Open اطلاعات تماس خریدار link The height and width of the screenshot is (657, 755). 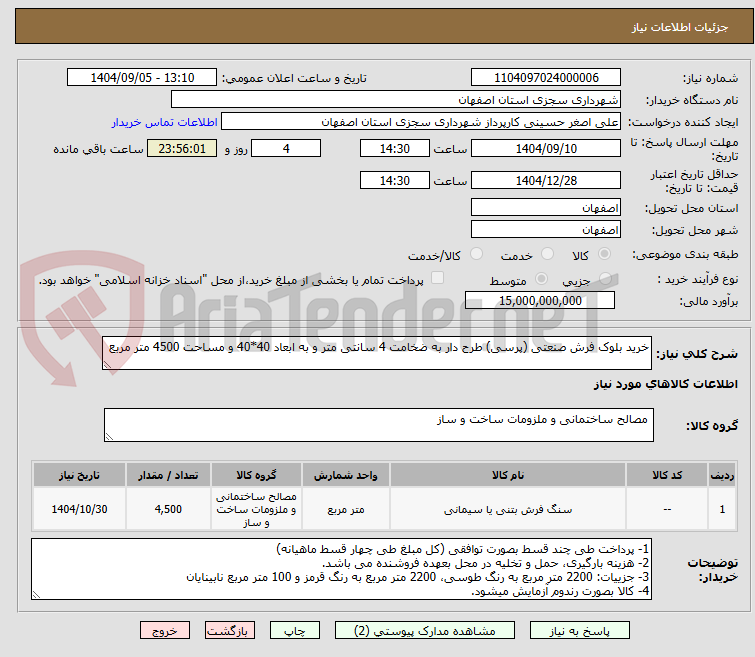click(x=165, y=122)
